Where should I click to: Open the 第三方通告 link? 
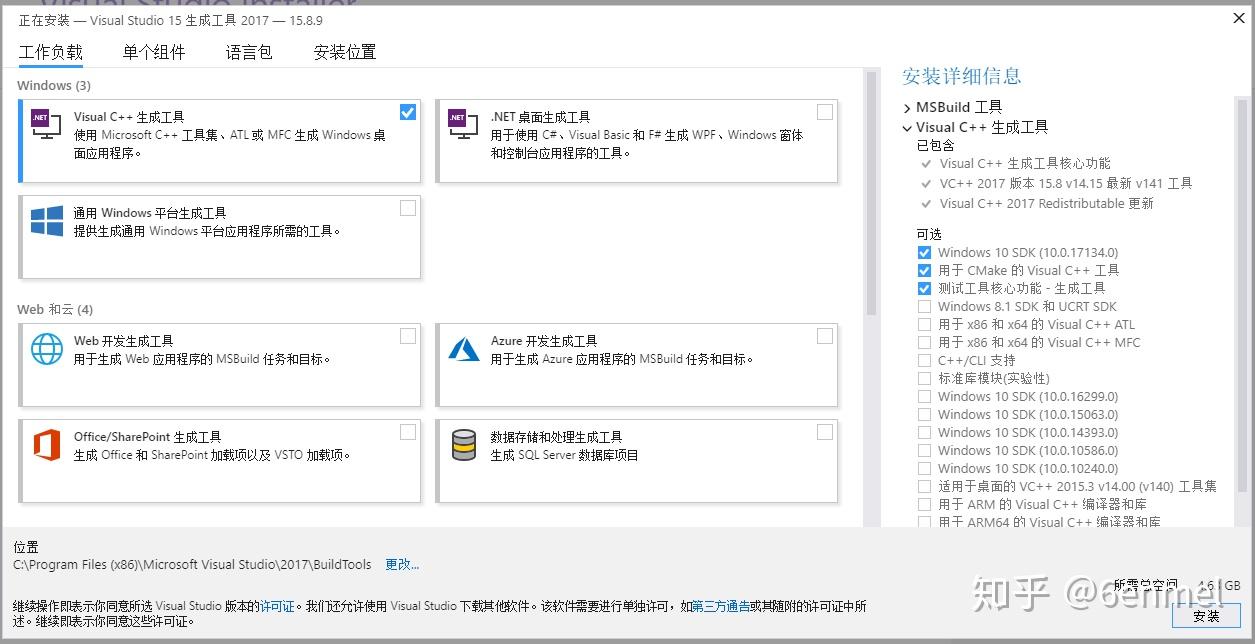tap(721, 606)
